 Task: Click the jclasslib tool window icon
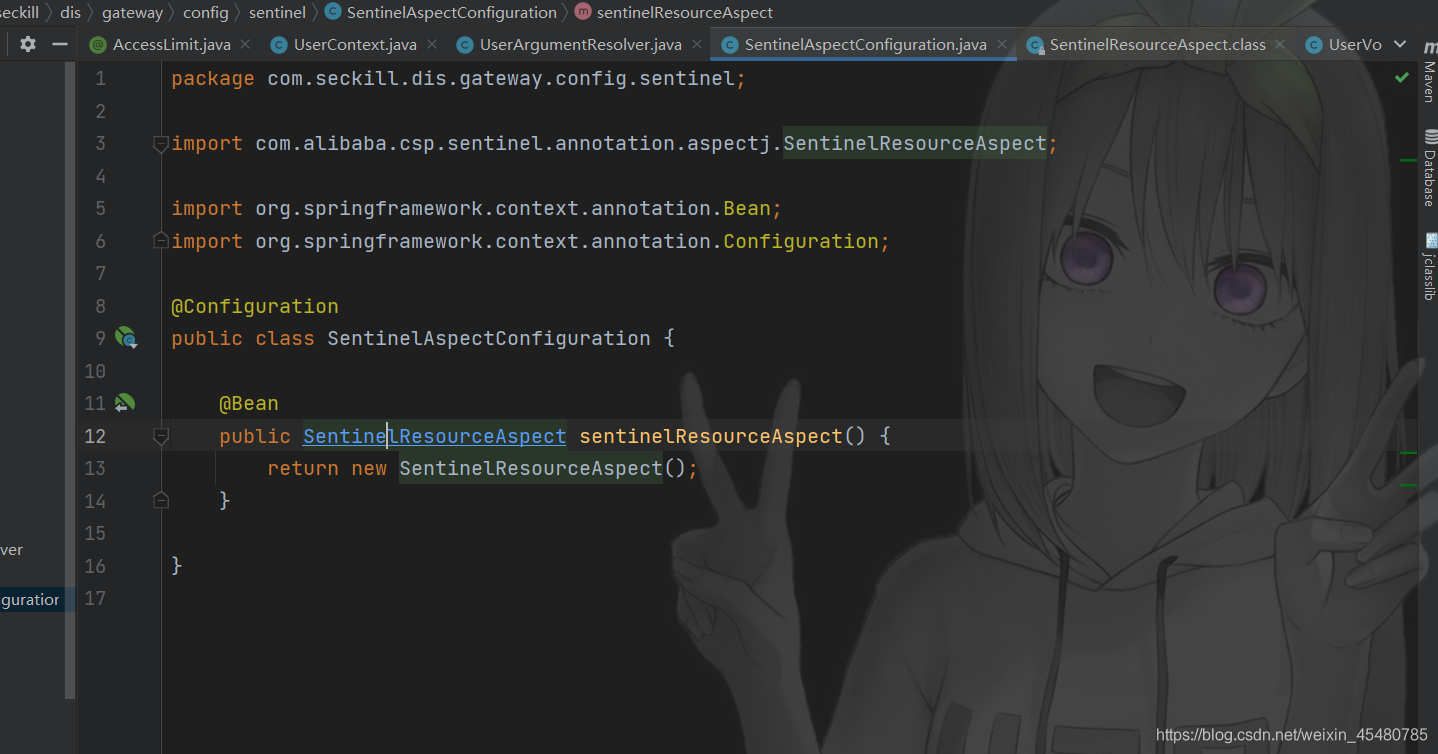coord(1430,240)
